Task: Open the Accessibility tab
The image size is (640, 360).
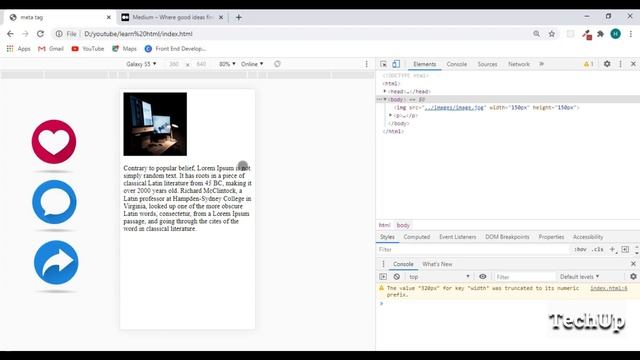Action: click(x=588, y=237)
